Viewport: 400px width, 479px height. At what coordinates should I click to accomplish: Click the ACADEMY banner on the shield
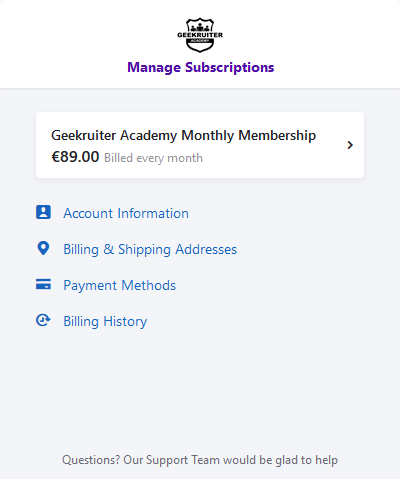[200, 41]
